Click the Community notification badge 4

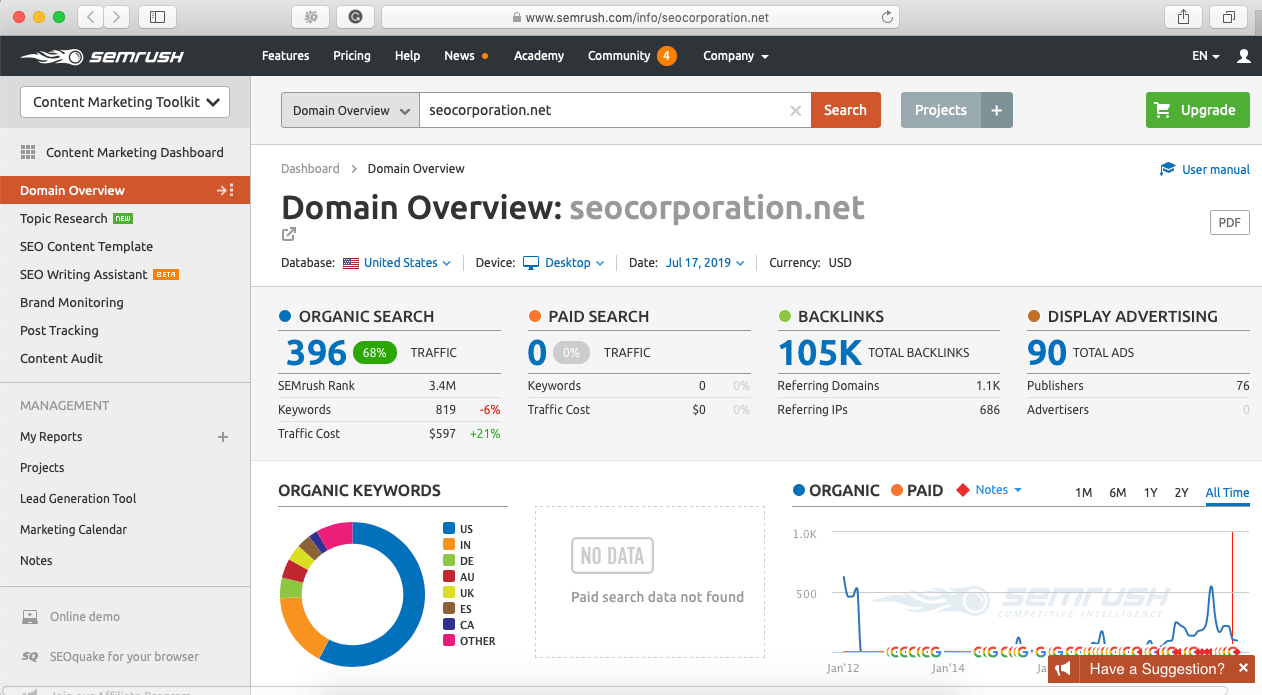click(667, 56)
